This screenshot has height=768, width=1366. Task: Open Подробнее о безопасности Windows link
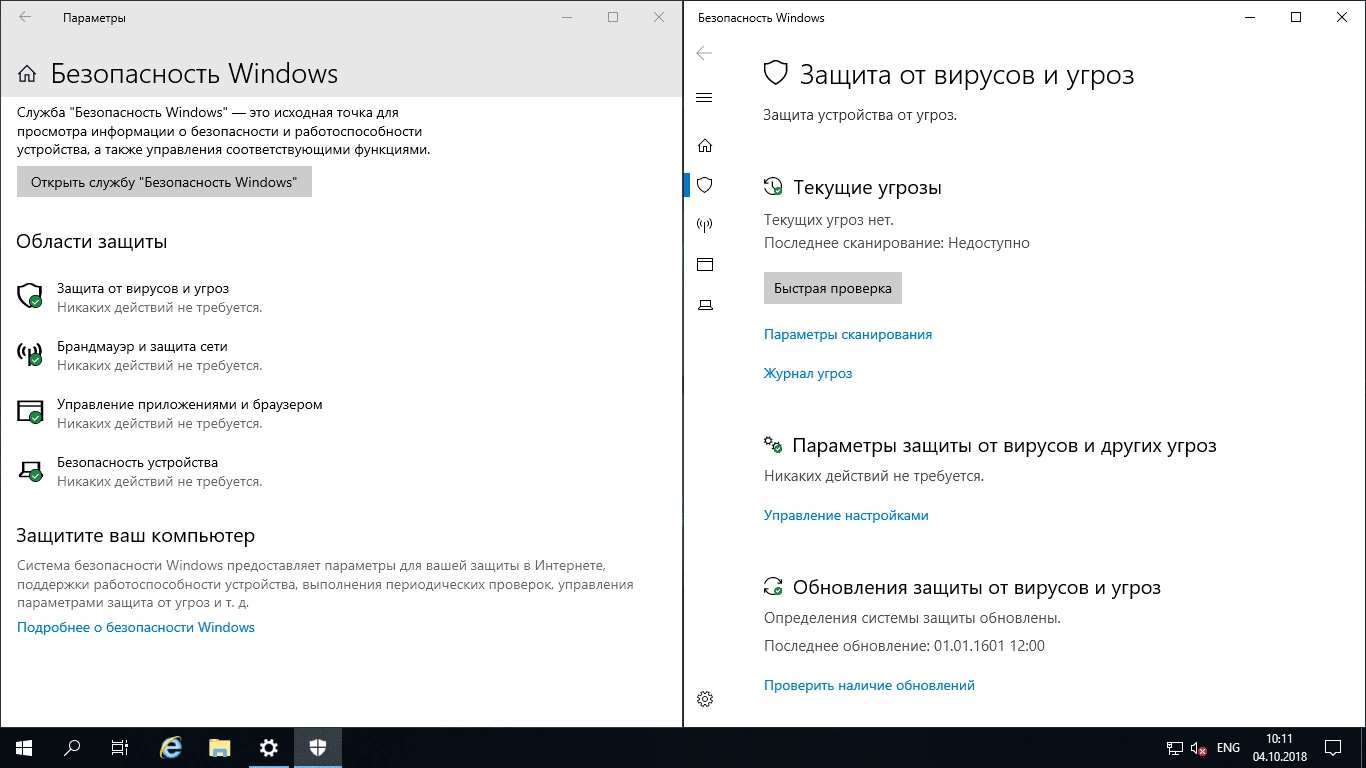[x=136, y=627]
